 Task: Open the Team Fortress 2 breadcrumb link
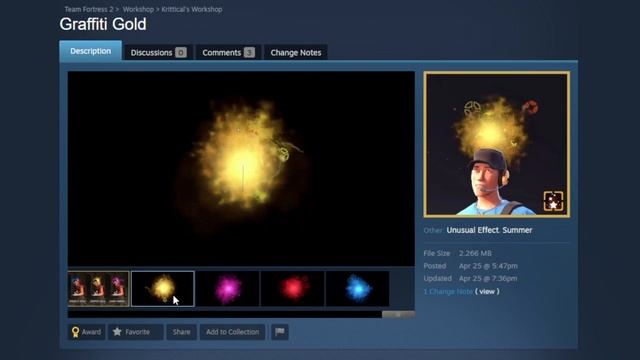point(89,9)
